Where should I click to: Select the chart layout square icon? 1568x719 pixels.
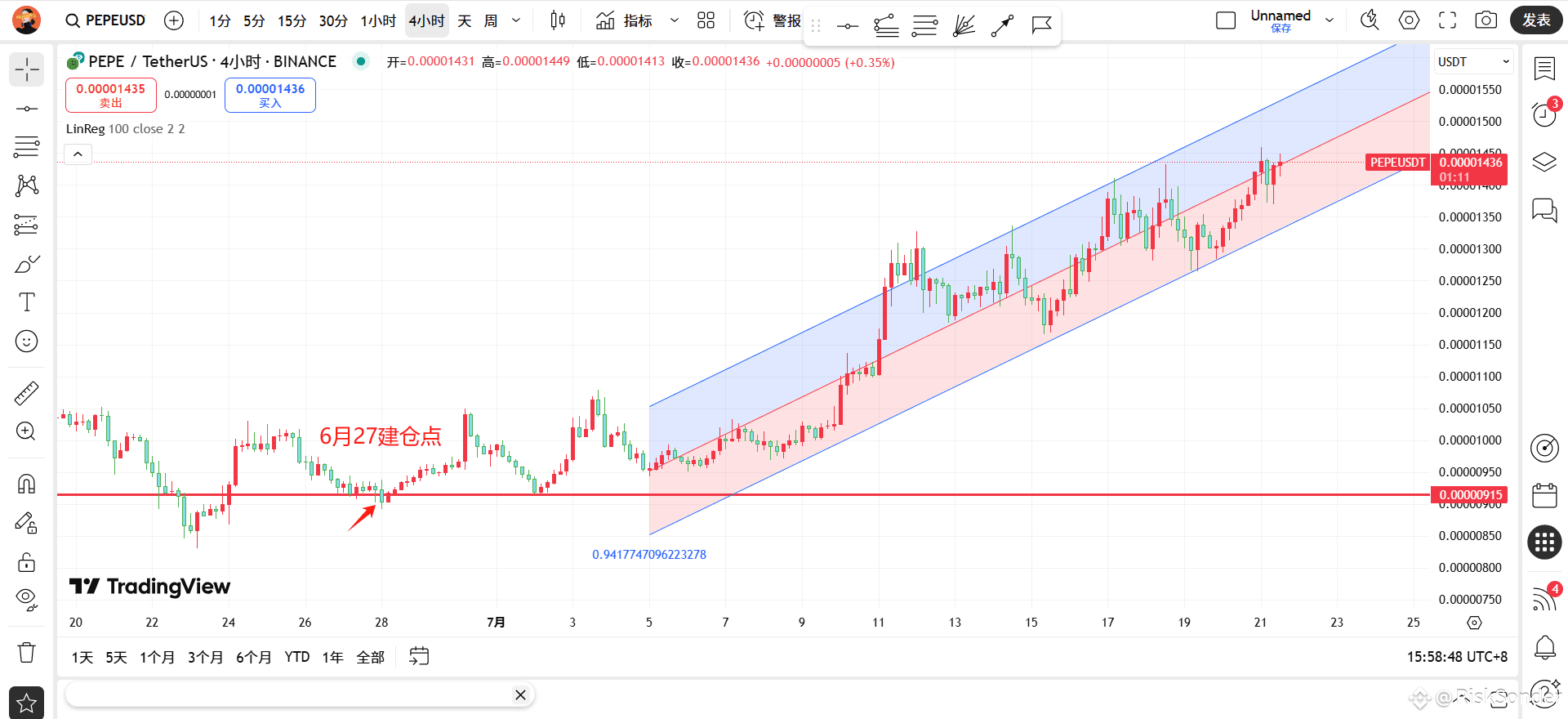1226,20
